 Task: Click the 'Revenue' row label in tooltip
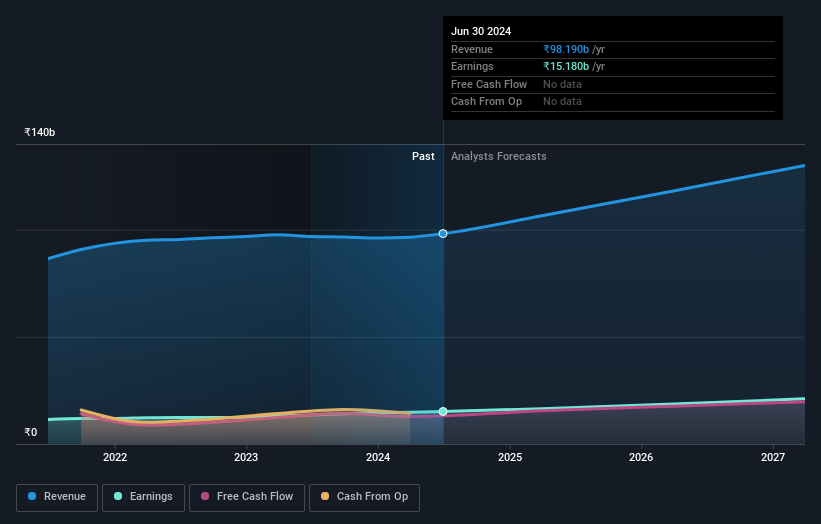pyautogui.click(x=472, y=49)
